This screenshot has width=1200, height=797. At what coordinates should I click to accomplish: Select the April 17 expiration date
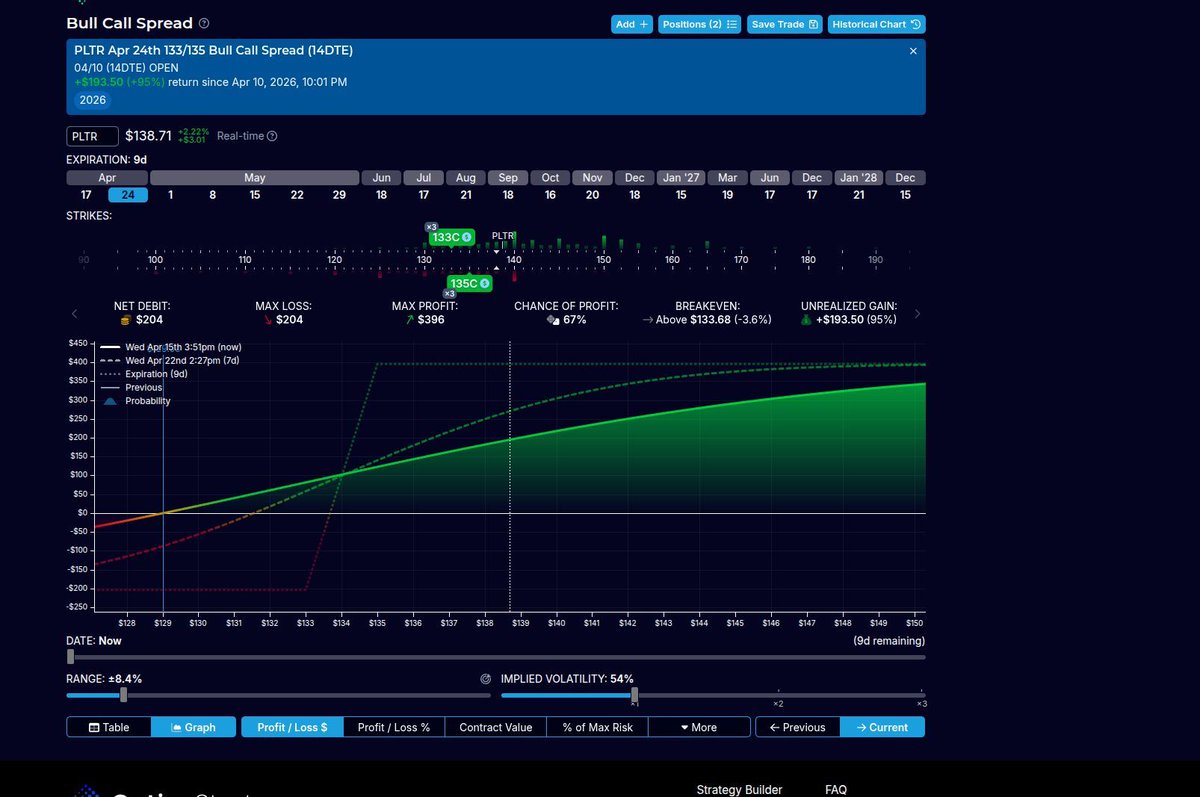coord(86,195)
